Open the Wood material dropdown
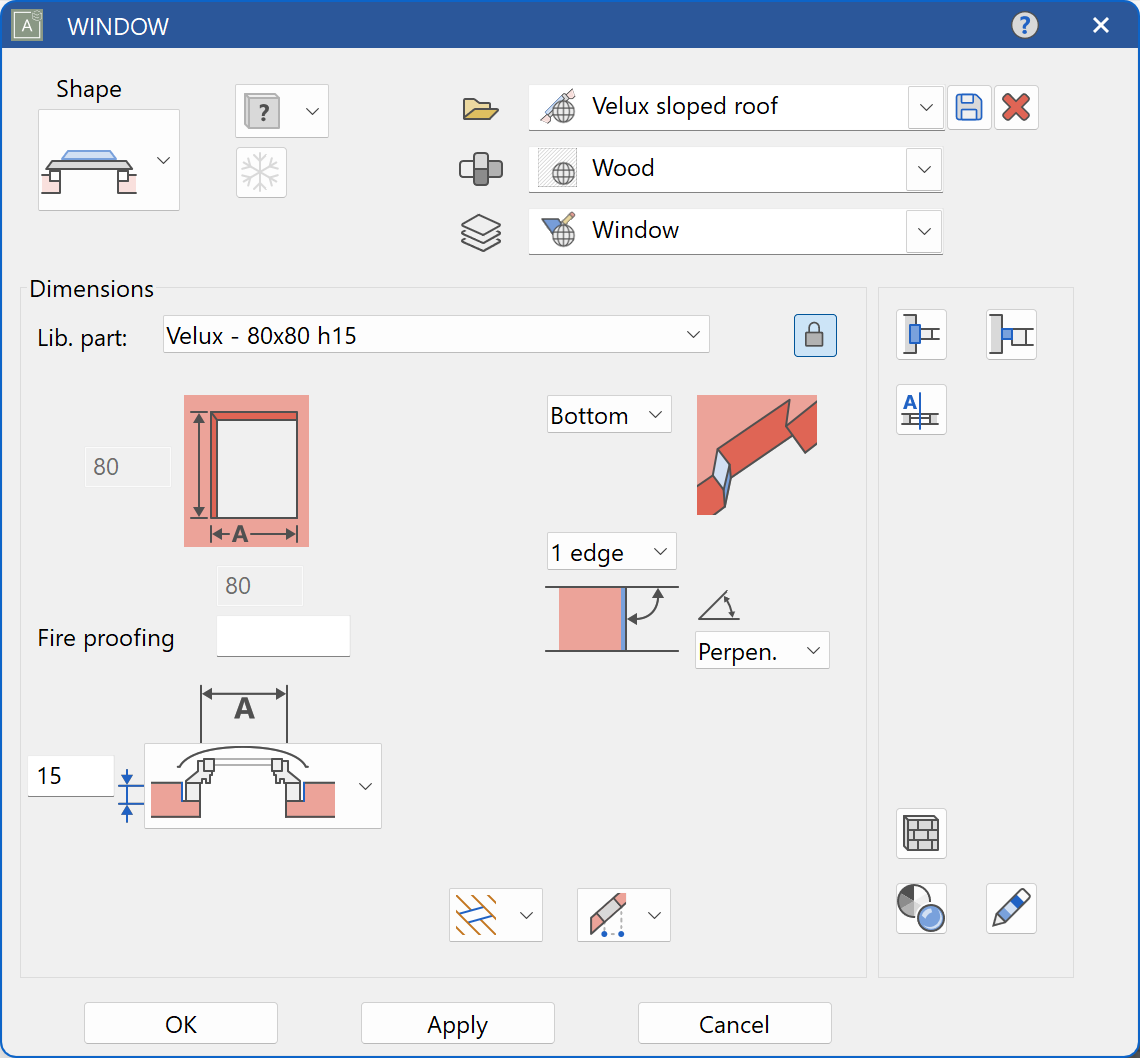The width and height of the screenshot is (1140, 1058). point(924,169)
